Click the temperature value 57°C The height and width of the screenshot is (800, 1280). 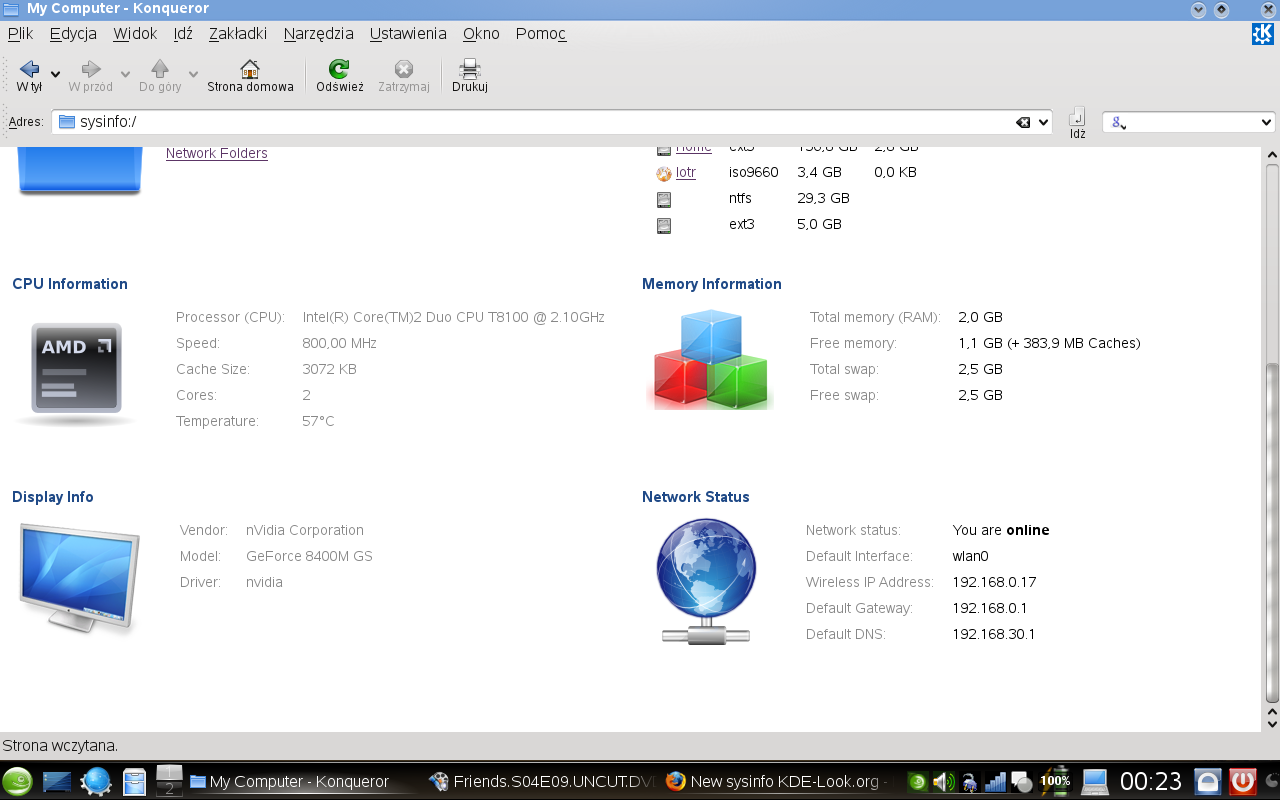[318, 421]
